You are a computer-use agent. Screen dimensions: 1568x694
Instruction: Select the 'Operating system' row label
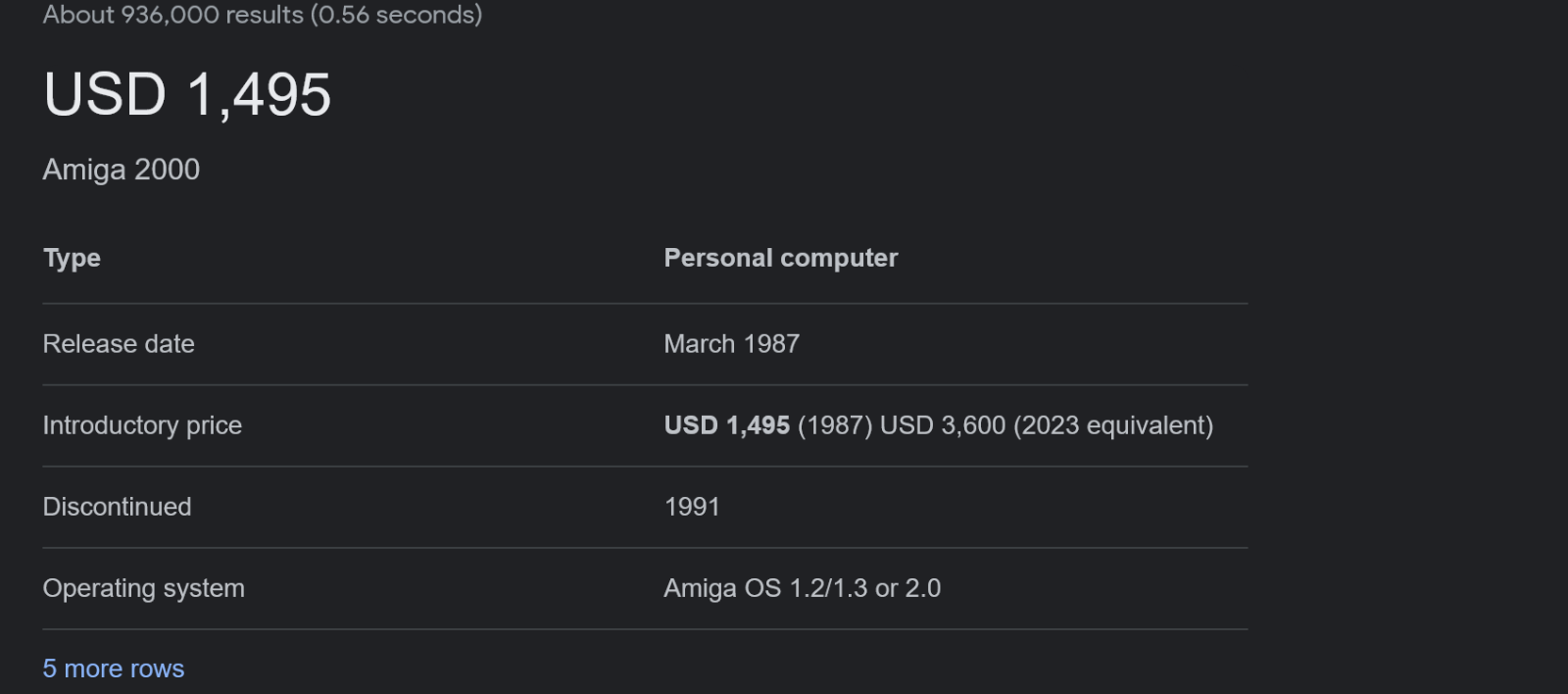click(144, 588)
